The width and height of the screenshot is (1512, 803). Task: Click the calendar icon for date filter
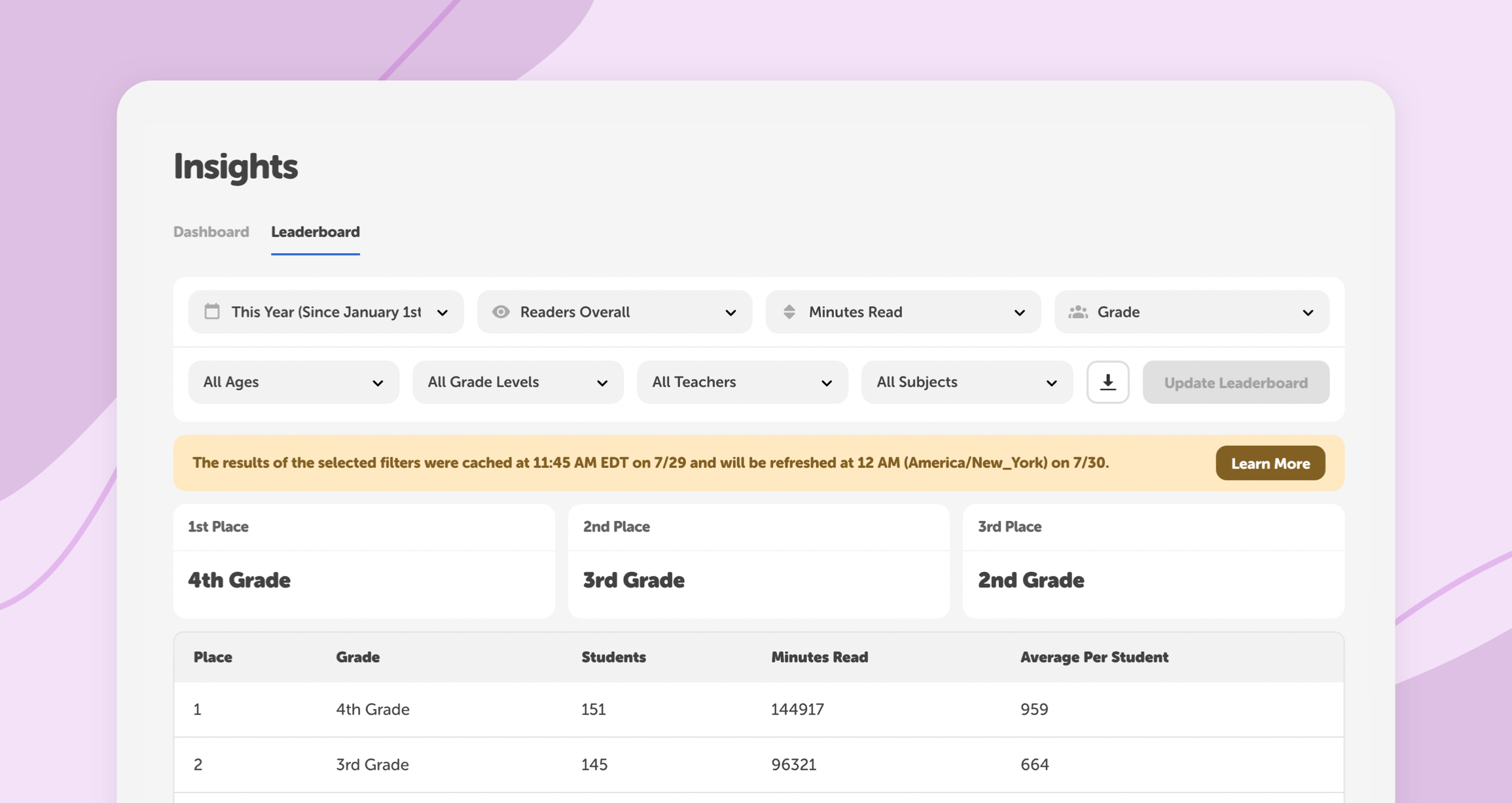211,312
